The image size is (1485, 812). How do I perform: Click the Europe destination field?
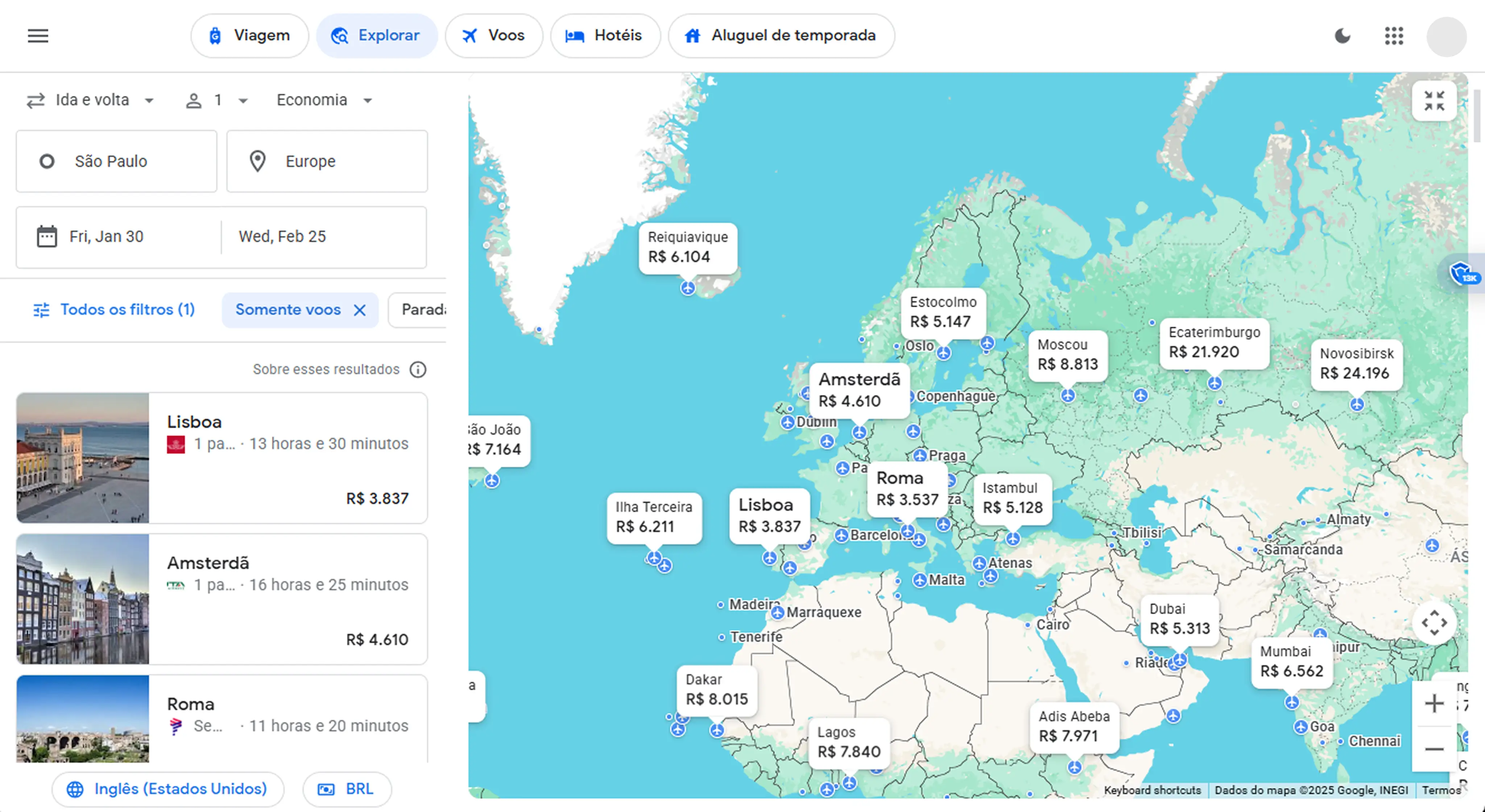(x=327, y=161)
